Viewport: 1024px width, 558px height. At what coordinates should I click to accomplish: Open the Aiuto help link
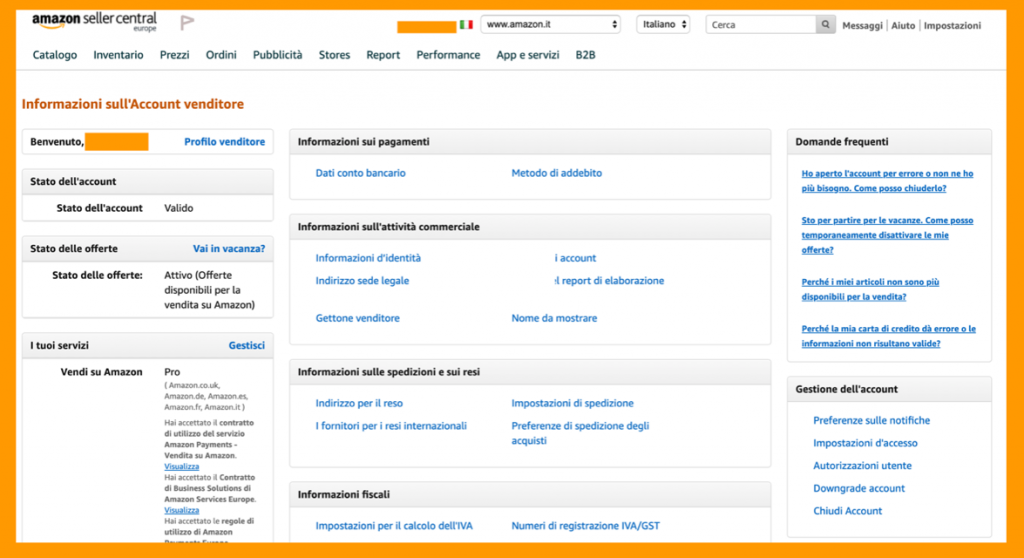[x=903, y=25]
